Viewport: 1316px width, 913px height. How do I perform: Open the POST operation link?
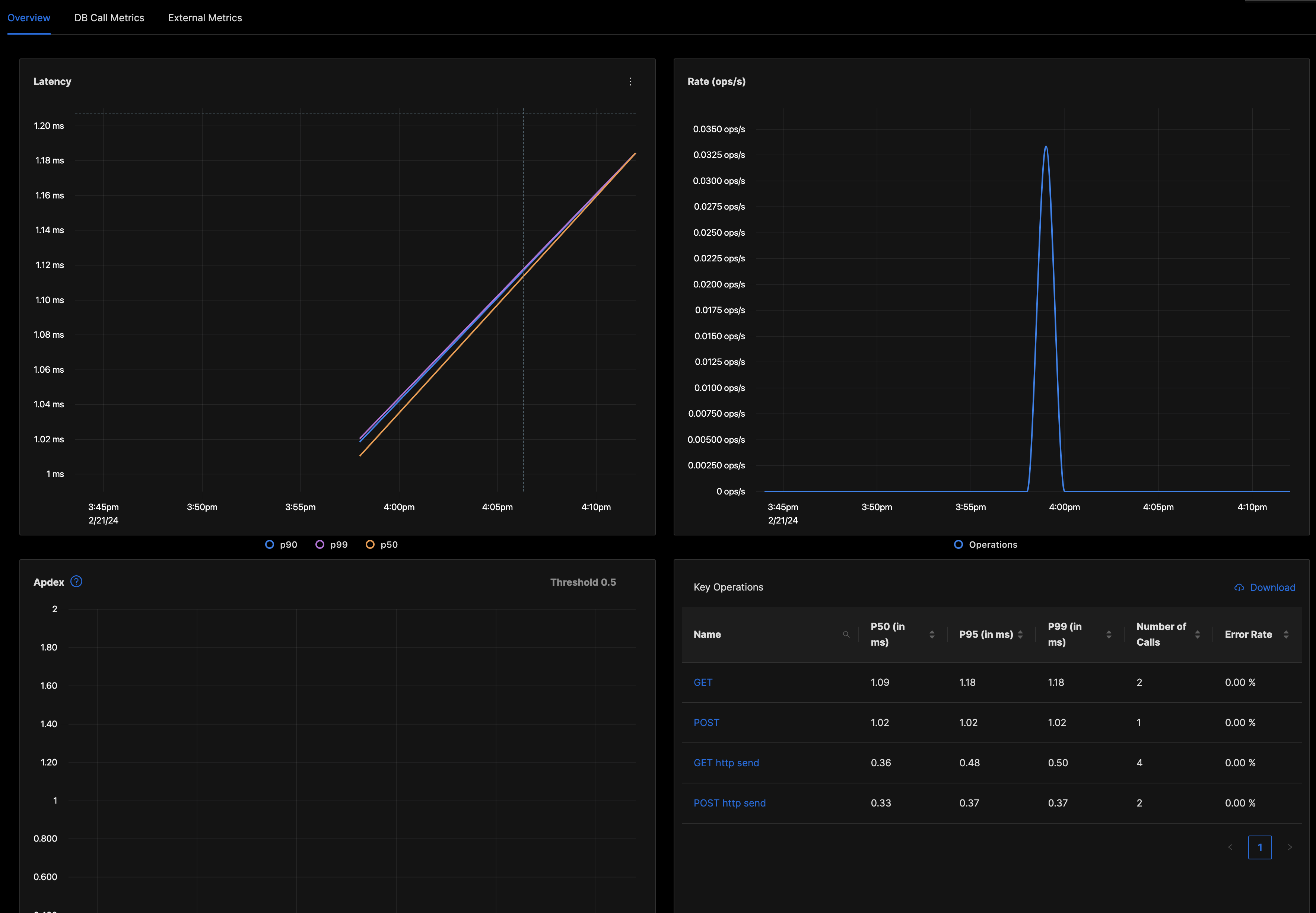click(x=706, y=722)
